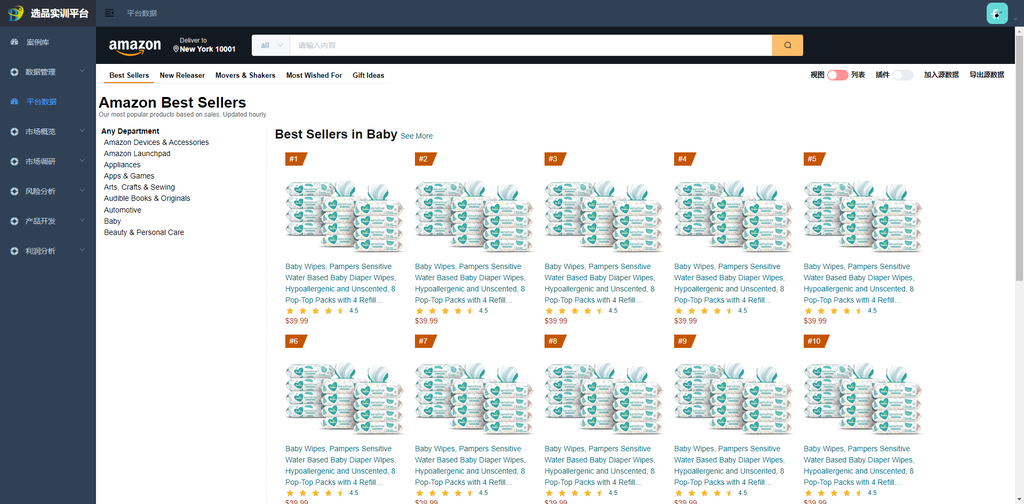Image resolution: width=1024 pixels, height=504 pixels.
Task: Select Appliances department
Action: coord(122,165)
